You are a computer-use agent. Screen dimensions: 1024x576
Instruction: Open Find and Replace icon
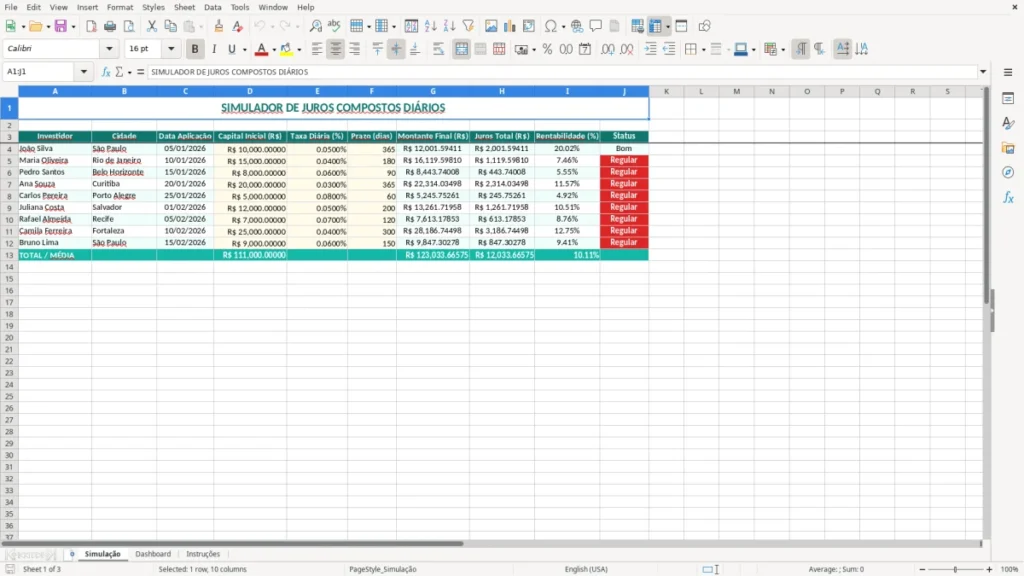pyautogui.click(x=315, y=26)
